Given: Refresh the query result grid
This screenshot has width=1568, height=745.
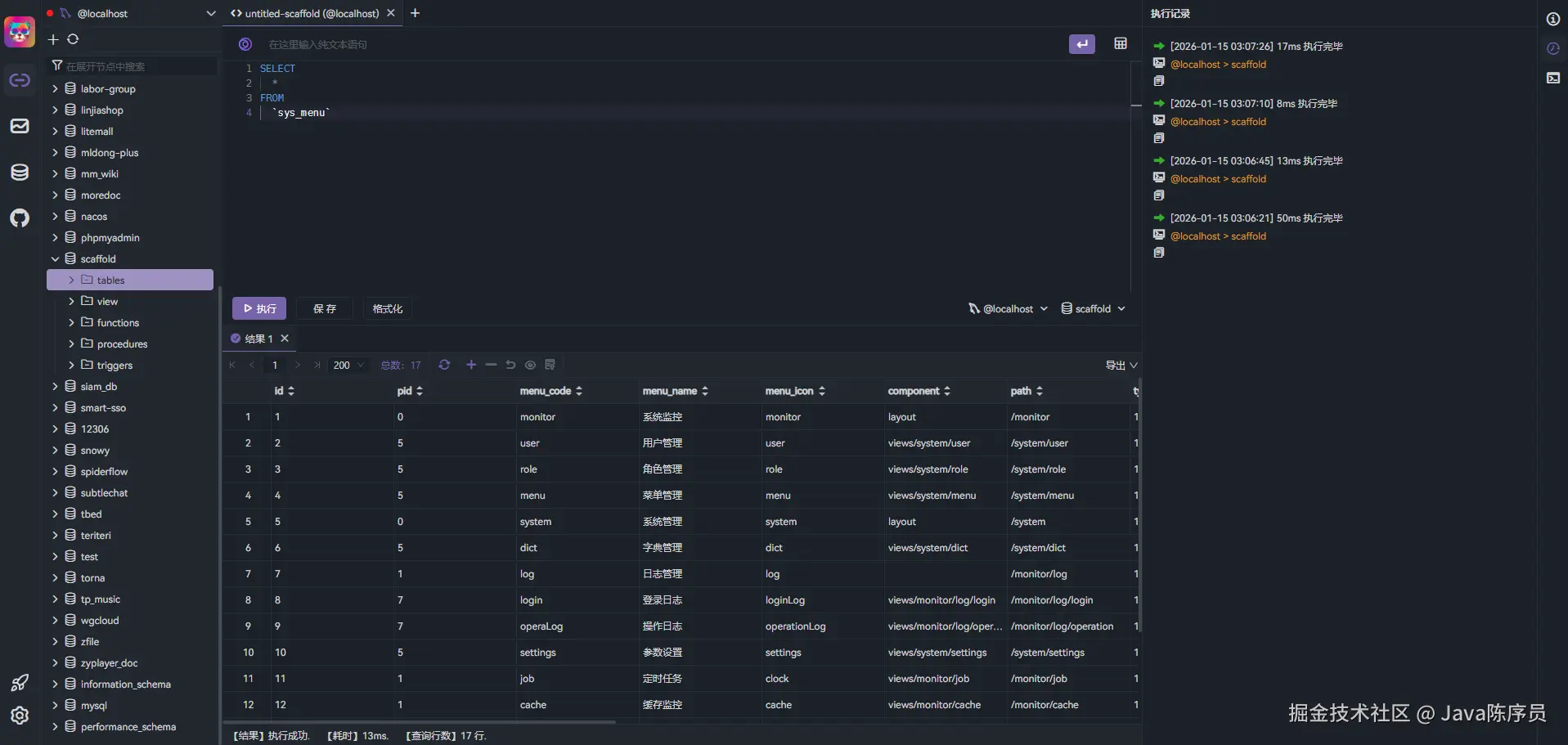Looking at the screenshot, I should point(444,365).
